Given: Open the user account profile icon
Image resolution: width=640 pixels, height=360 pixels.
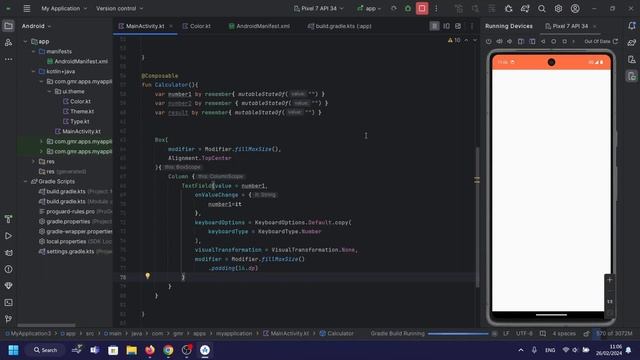Looking at the screenshot, I should pyautogui.click(x=575, y=8).
